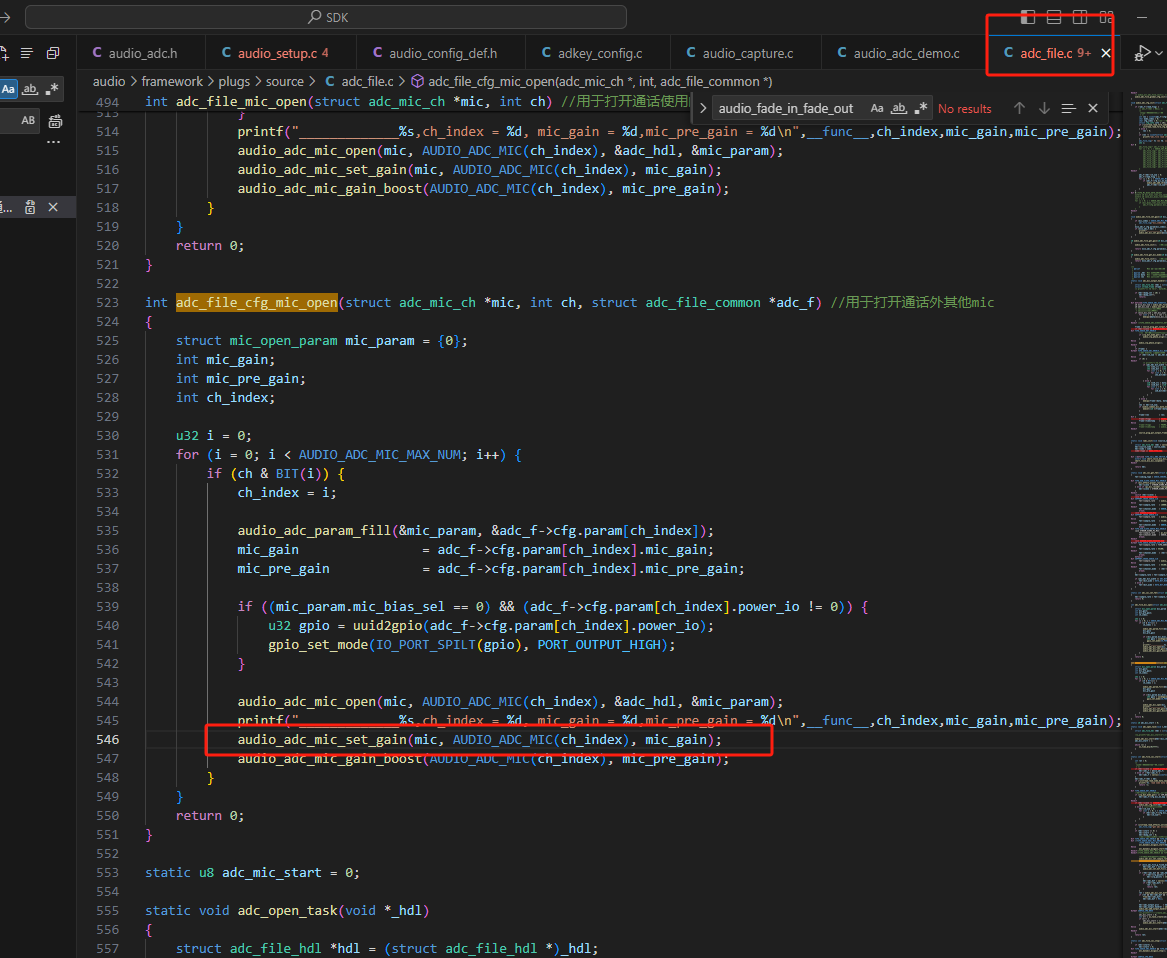This screenshot has height=958, width=1167.
Task: Toggle the bottom panel layout icon
Action: tap(1054, 17)
